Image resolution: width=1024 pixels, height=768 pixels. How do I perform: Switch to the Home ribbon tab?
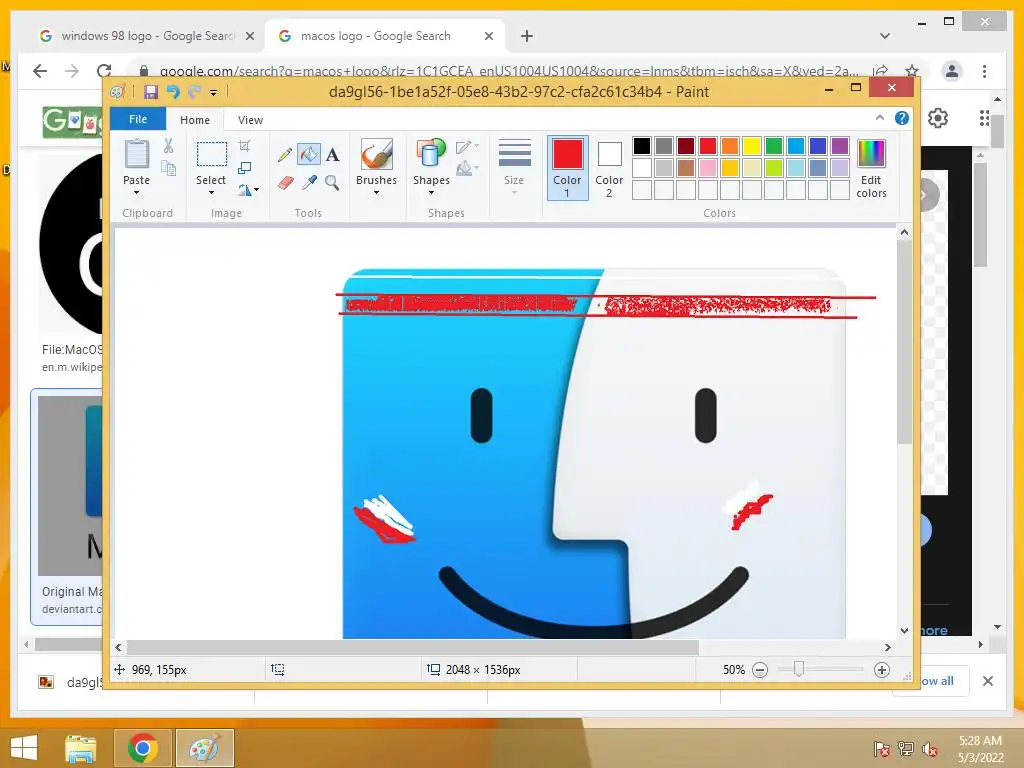(x=195, y=120)
